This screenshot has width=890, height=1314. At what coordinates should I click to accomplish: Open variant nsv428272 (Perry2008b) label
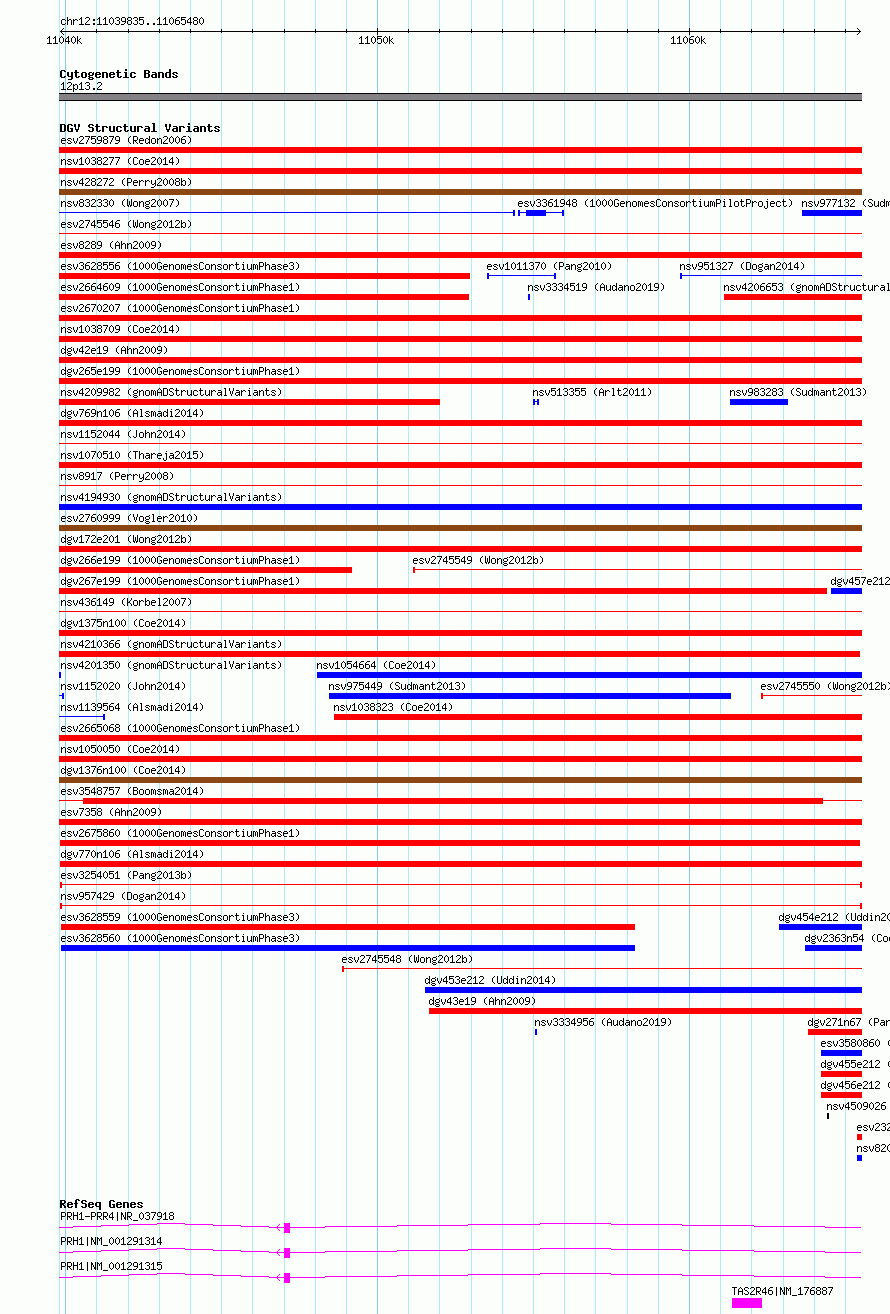point(126,182)
